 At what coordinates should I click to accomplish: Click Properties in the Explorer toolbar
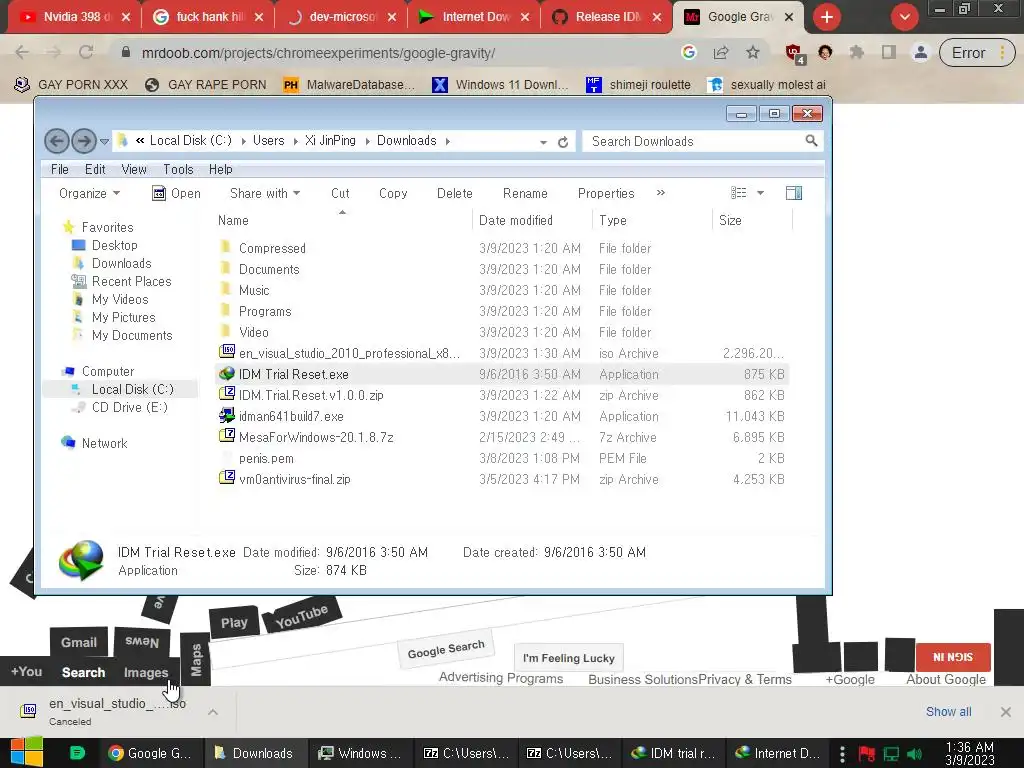click(x=606, y=193)
